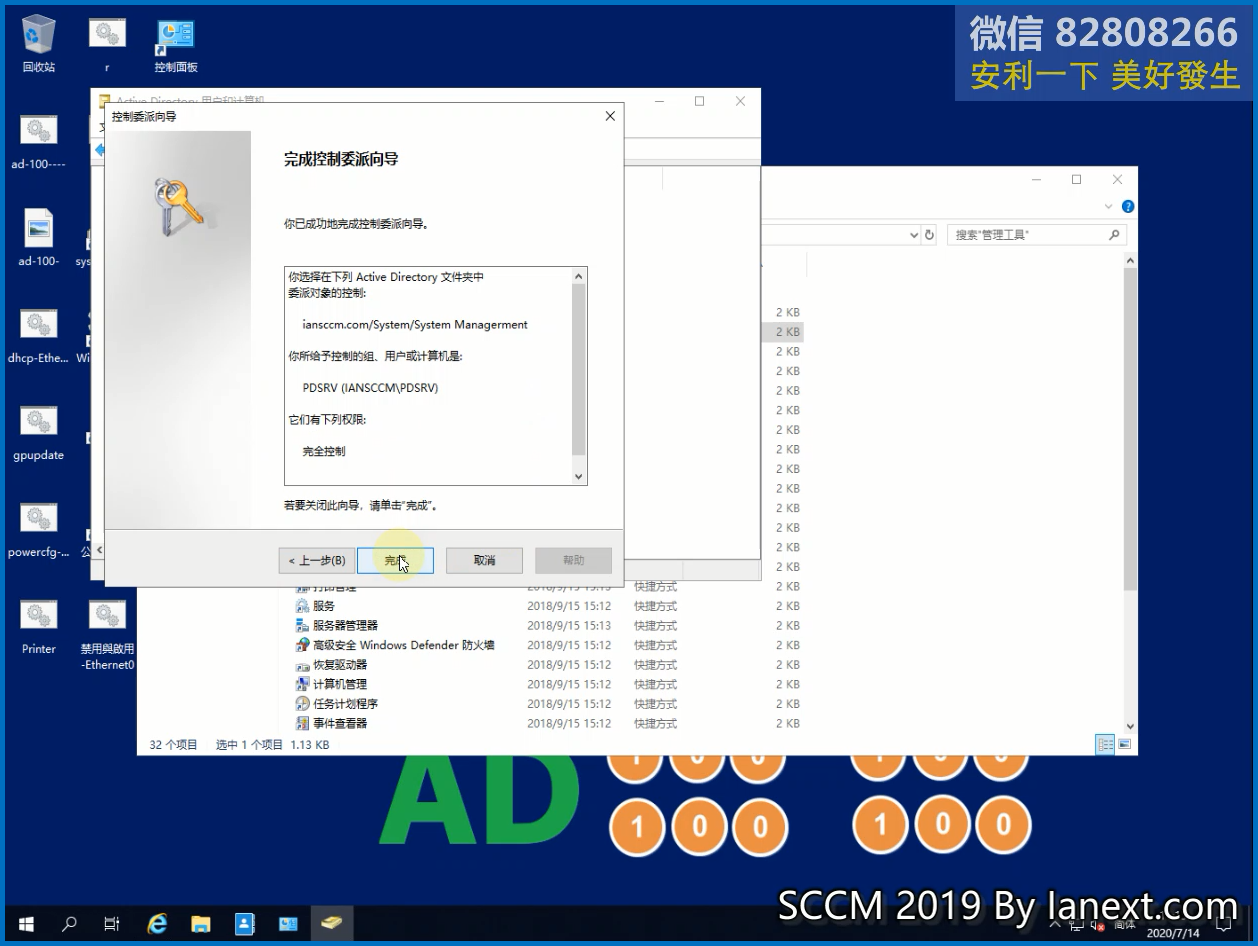The image size is (1258, 946).
Task: Click the 事件查看器 shortcut icon in Explorer
Action: (302, 723)
